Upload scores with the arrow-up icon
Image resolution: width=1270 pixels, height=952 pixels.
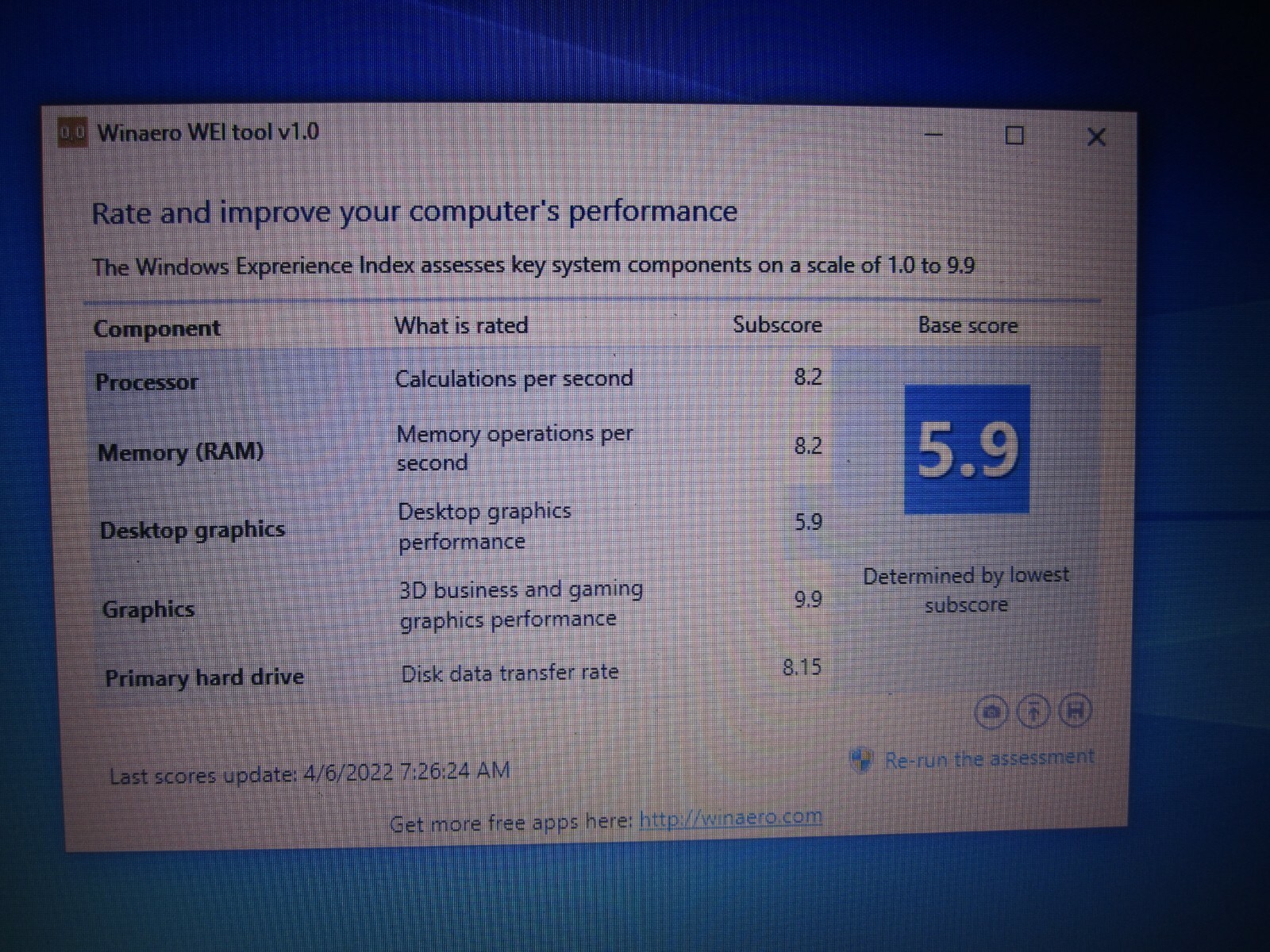pyautogui.click(x=1033, y=712)
